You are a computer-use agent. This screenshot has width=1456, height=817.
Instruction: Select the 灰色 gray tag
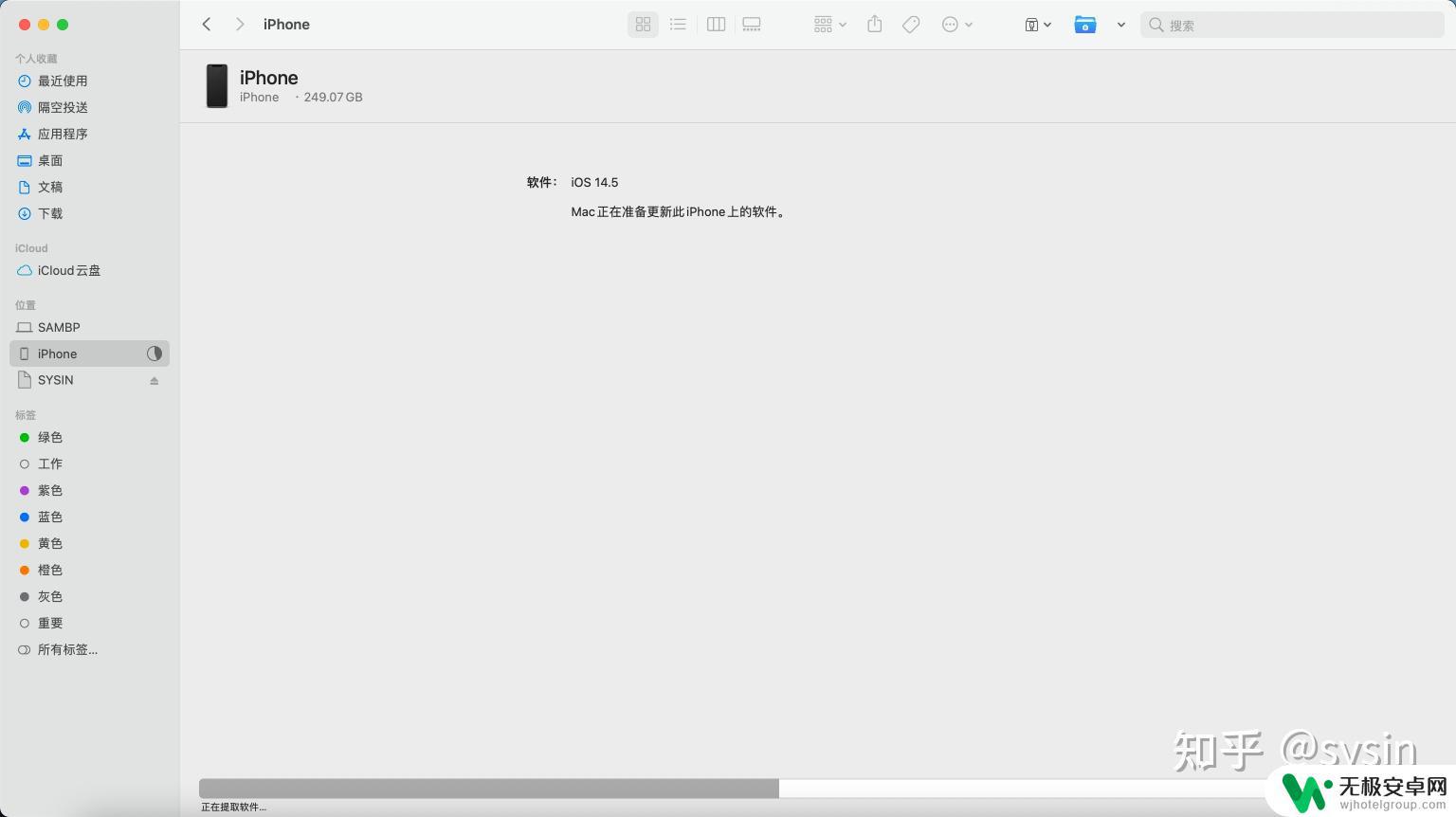coord(89,596)
